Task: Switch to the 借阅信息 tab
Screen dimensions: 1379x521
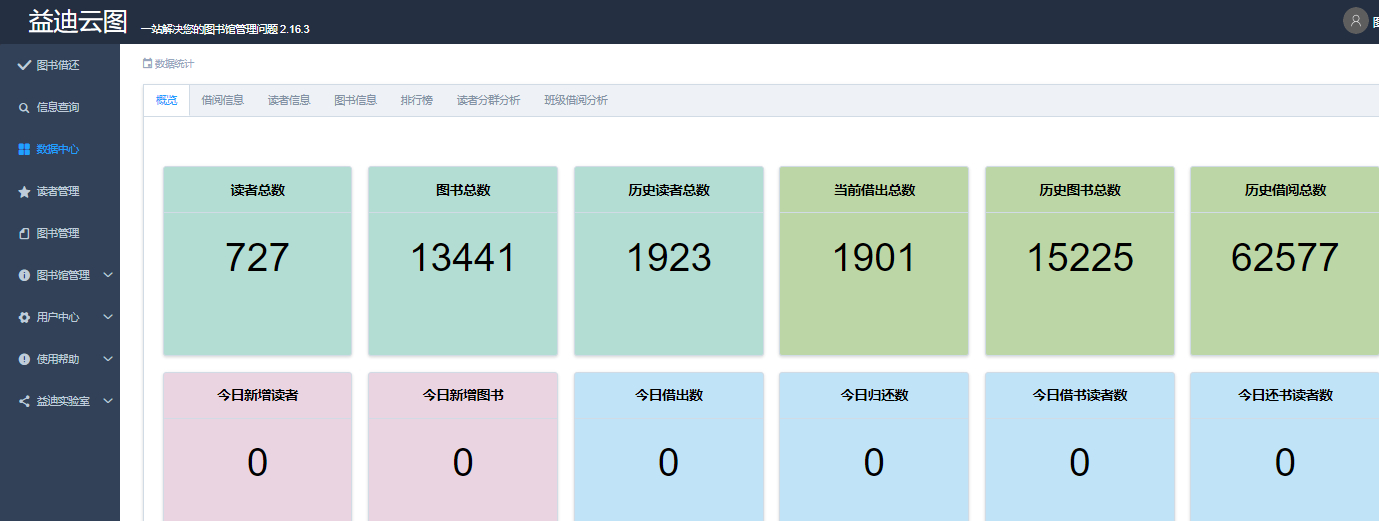Action: pos(222,100)
